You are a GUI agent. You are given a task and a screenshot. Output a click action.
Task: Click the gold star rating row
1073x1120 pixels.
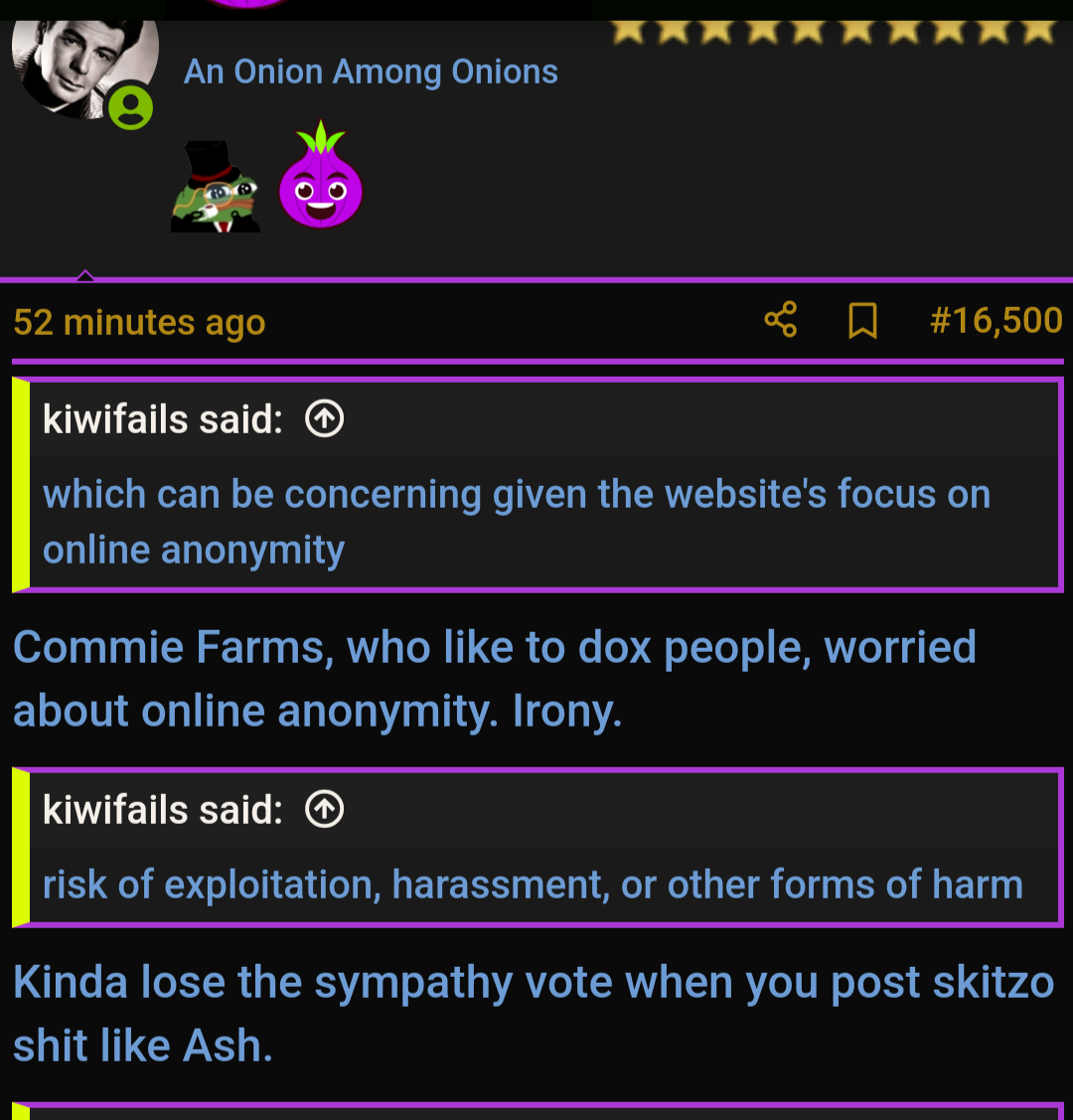(x=833, y=32)
